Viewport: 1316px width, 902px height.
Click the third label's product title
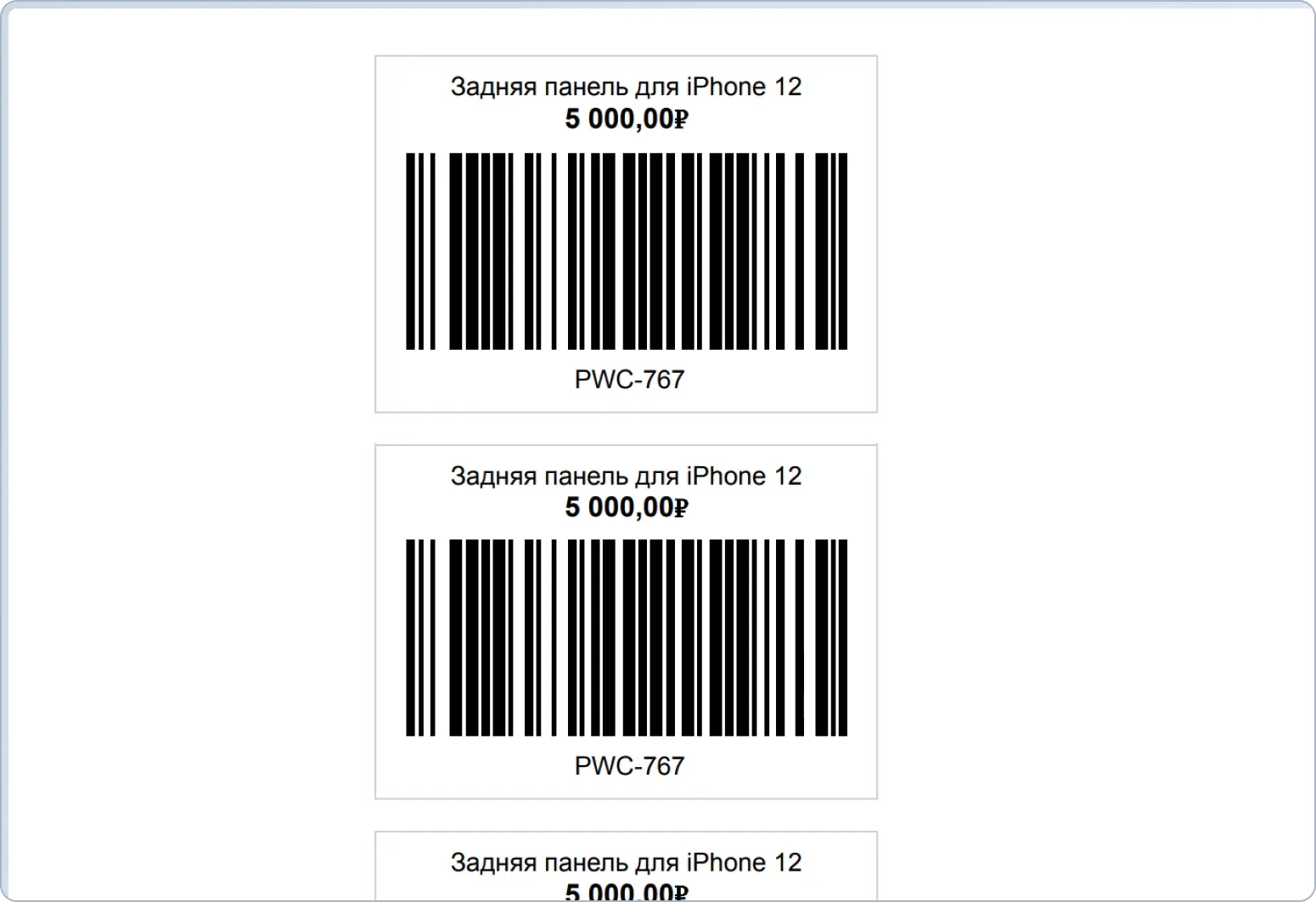(x=626, y=863)
